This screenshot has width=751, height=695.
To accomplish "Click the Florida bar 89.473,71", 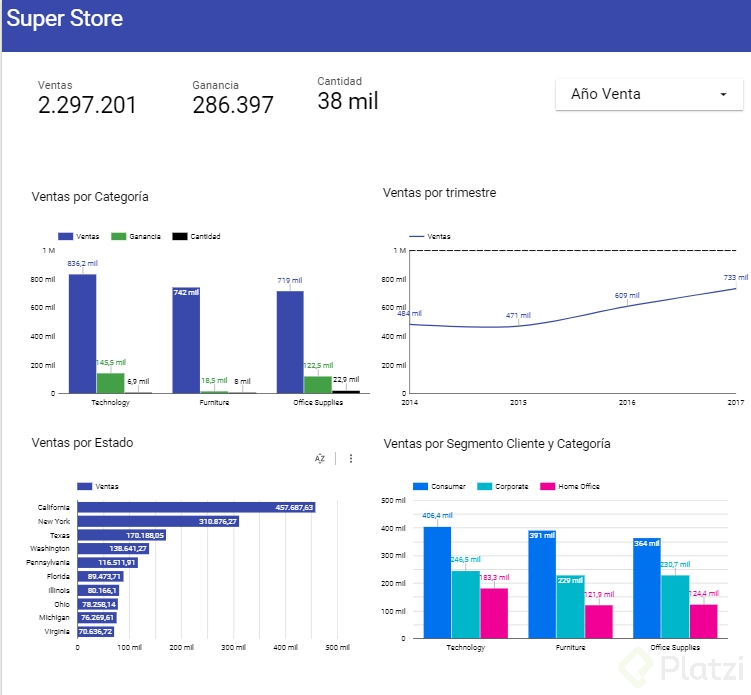I will (x=101, y=576).
